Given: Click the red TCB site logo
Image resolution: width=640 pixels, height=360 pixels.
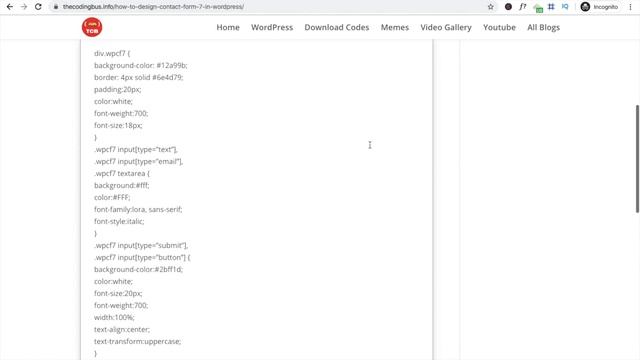Looking at the screenshot, I should [x=92, y=27].
